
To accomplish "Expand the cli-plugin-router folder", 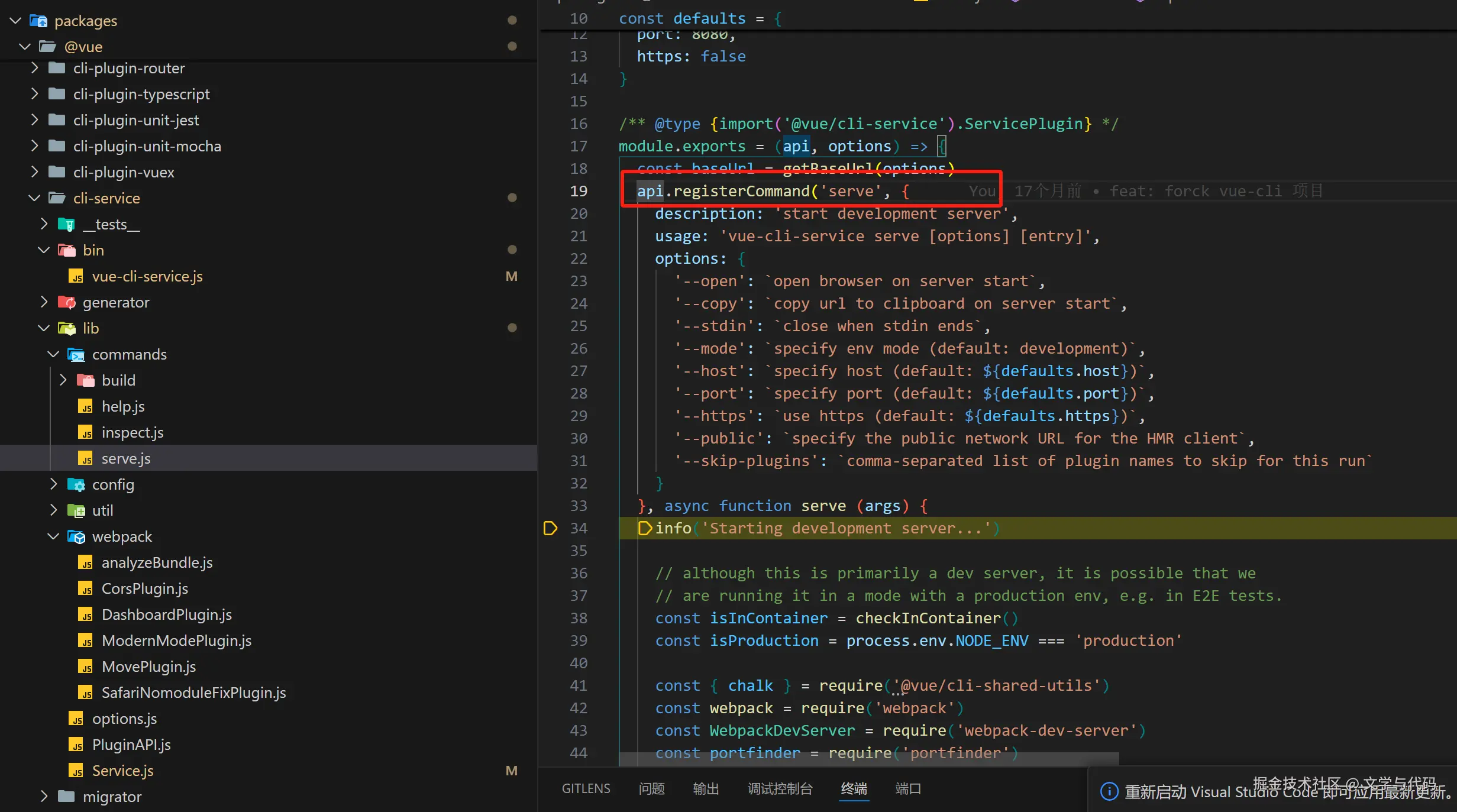I will coord(34,69).
